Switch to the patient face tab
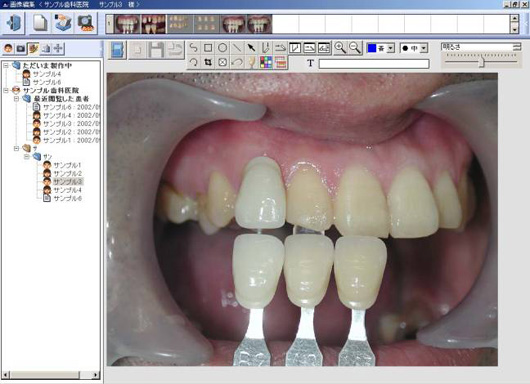The image size is (530, 384). (x=8, y=49)
